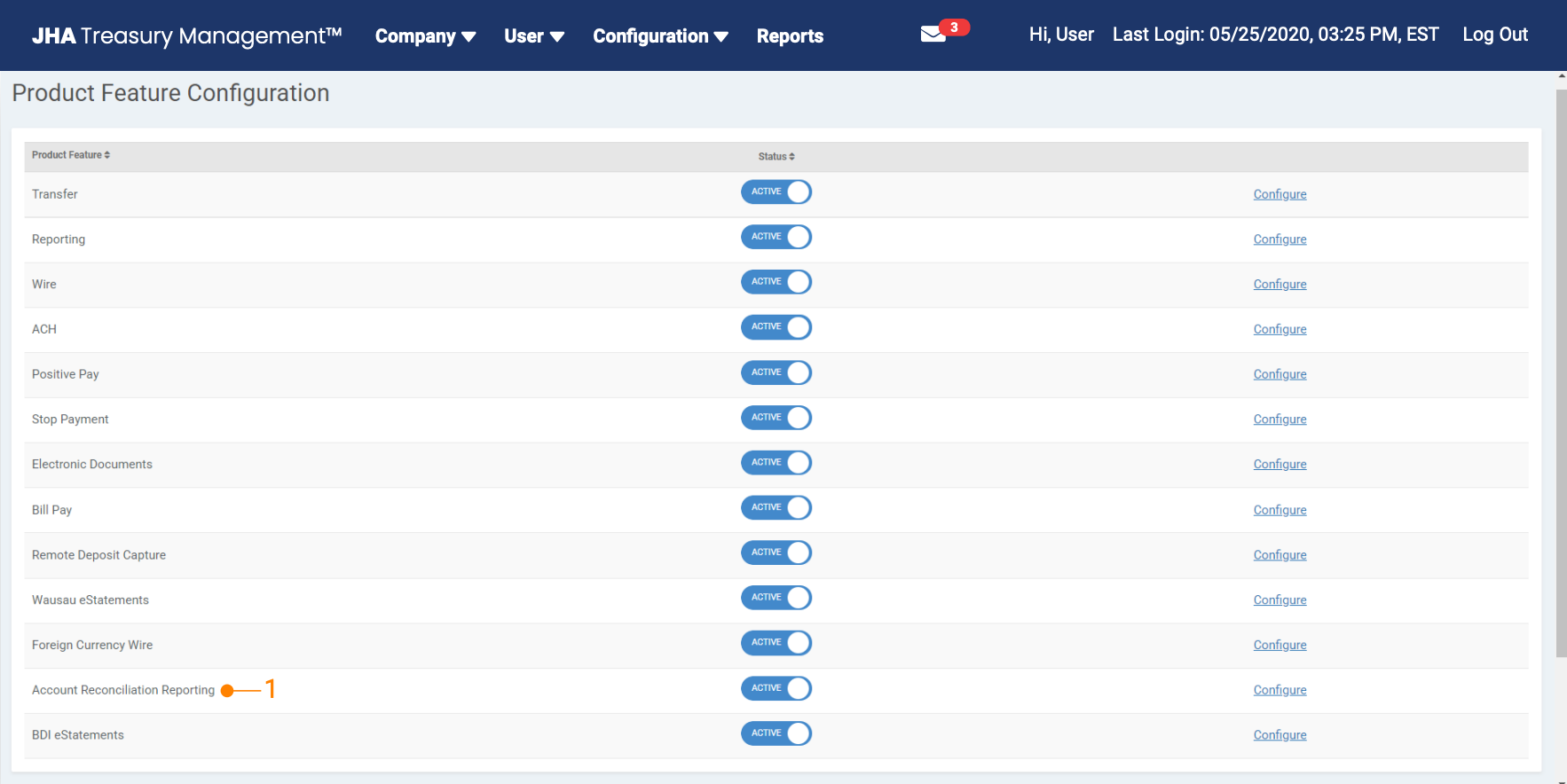
Task: Deactivate Account Reconciliation Reporting toggle
Action: click(x=776, y=688)
